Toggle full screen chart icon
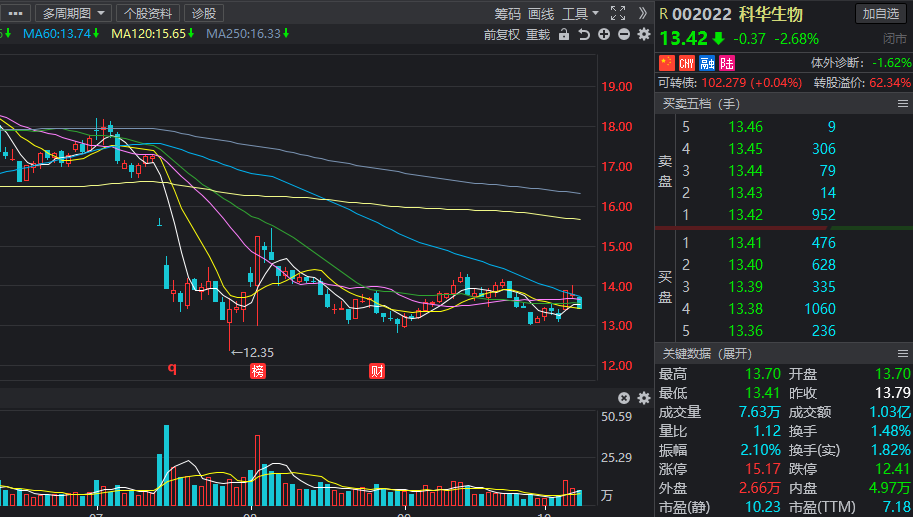This screenshot has height=517, width=913. tap(618, 13)
